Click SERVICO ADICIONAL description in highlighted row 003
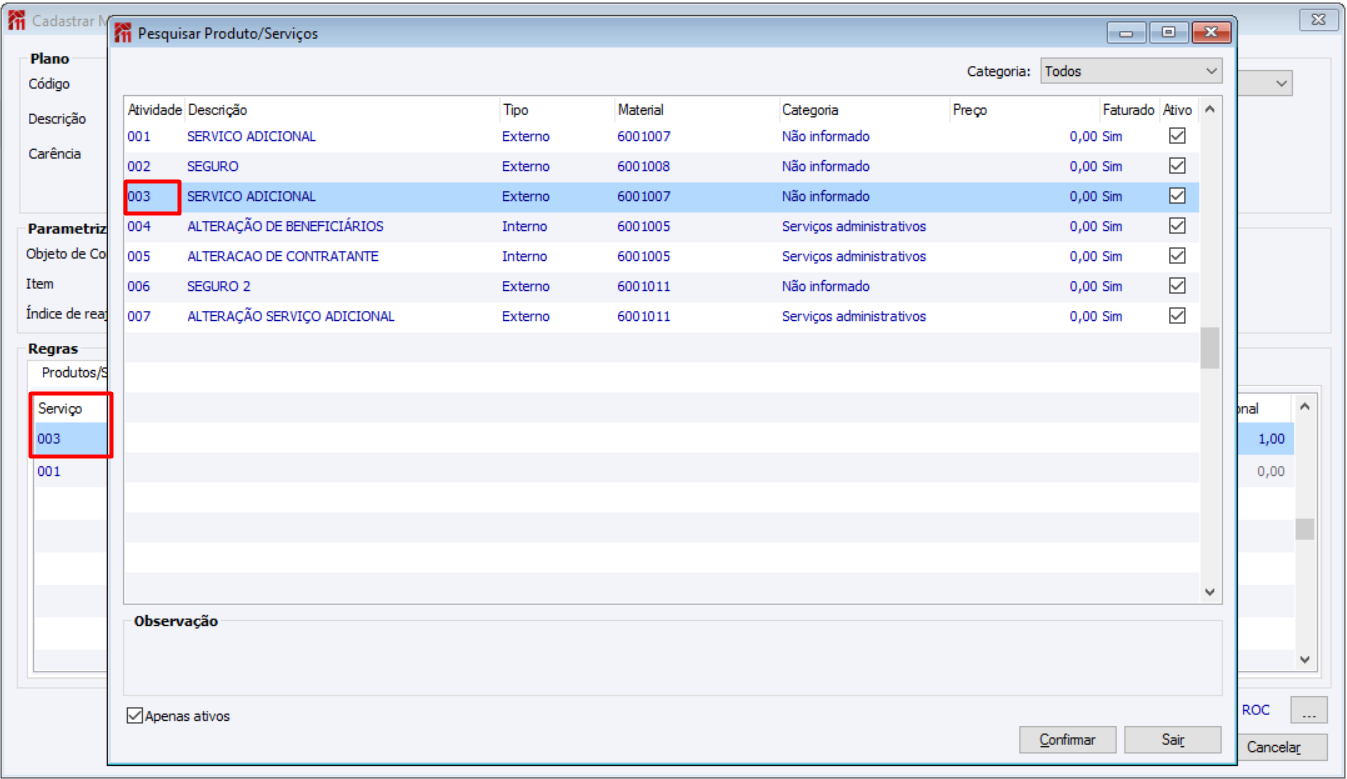The width and height of the screenshot is (1347, 779). coord(251,196)
